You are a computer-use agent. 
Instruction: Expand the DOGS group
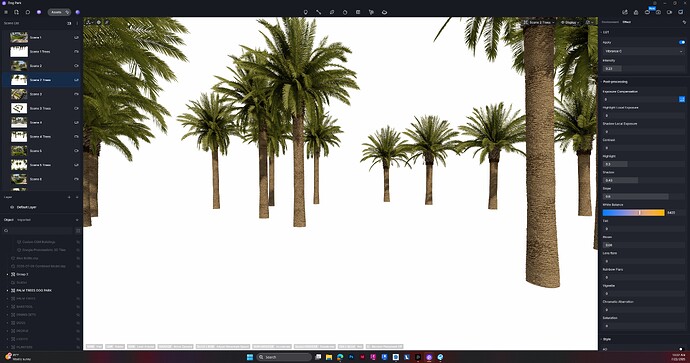point(7,323)
